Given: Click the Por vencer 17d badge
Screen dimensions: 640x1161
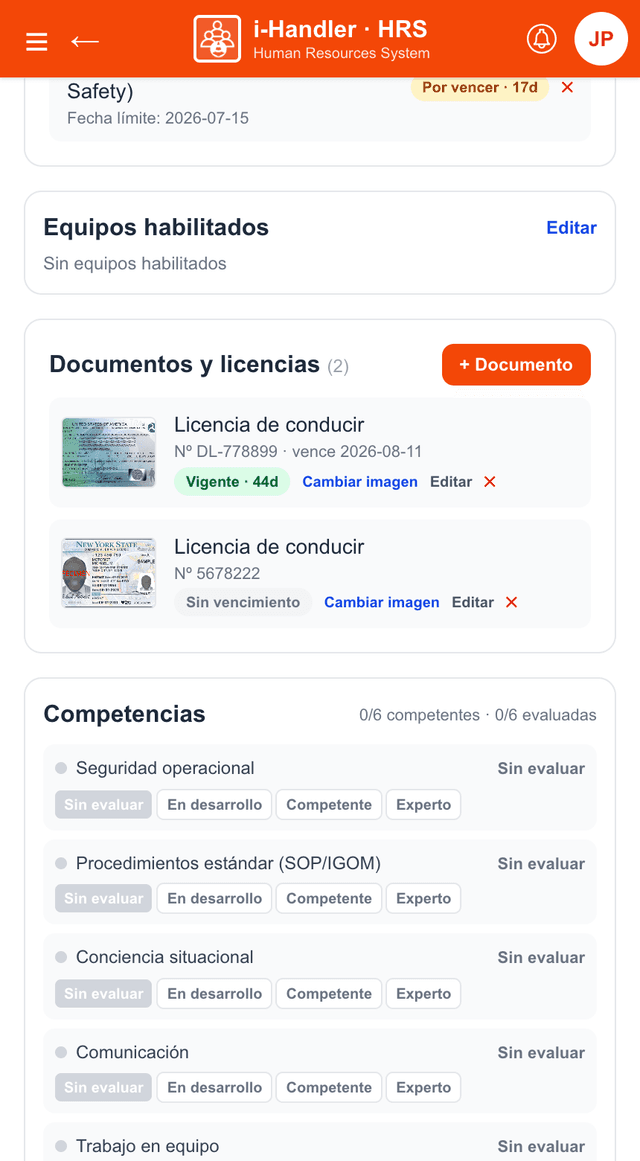Looking at the screenshot, I should (480, 87).
